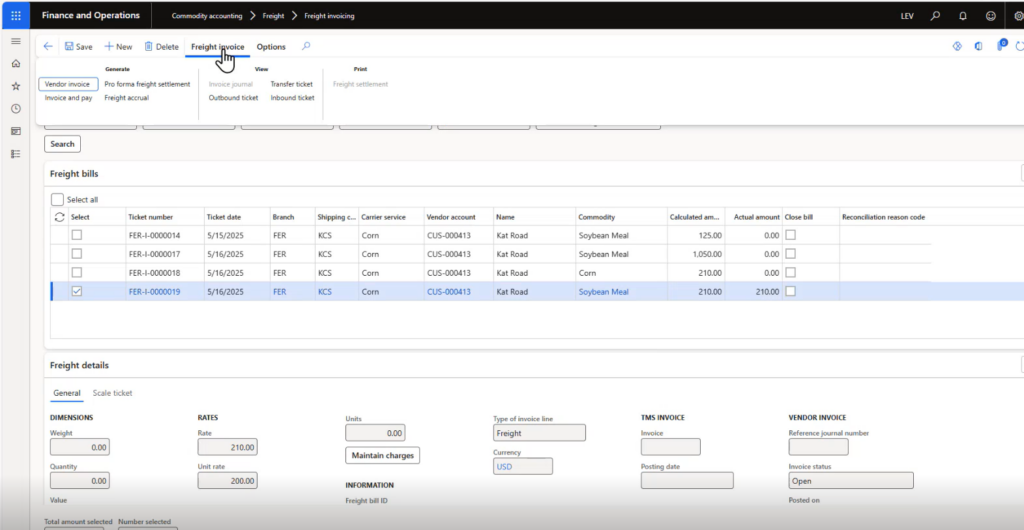Click the back arrow icon
Viewport: 1024px width, 530px height.
48,46
